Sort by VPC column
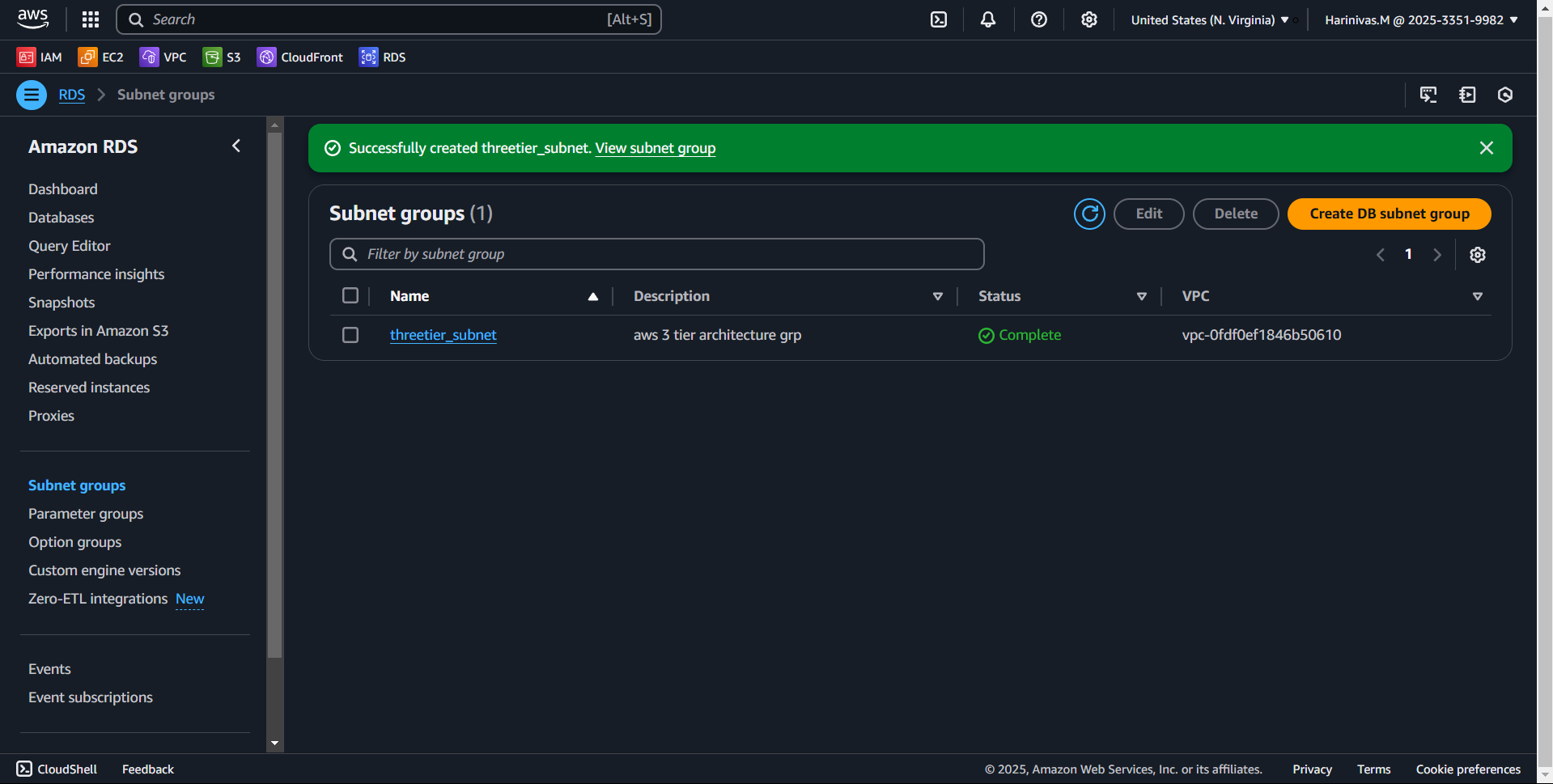The height and width of the screenshot is (784, 1553). (x=1478, y=296)
